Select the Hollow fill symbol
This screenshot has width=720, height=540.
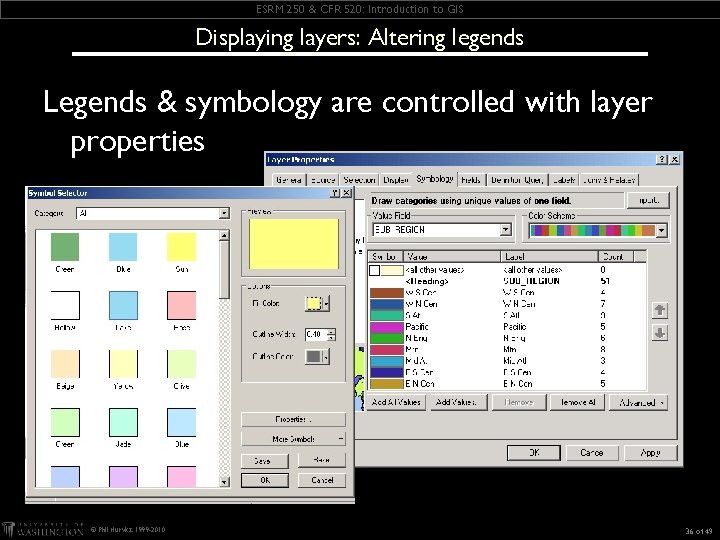65,305
